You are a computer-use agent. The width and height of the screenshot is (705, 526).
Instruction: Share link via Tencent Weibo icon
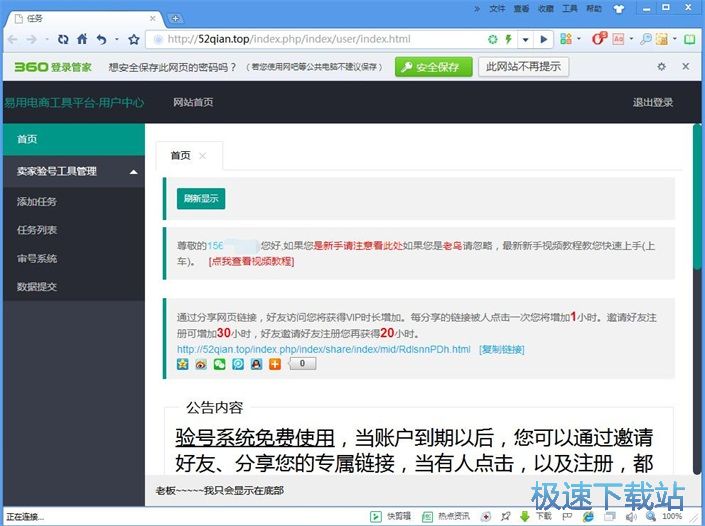[x=238, y=364]
